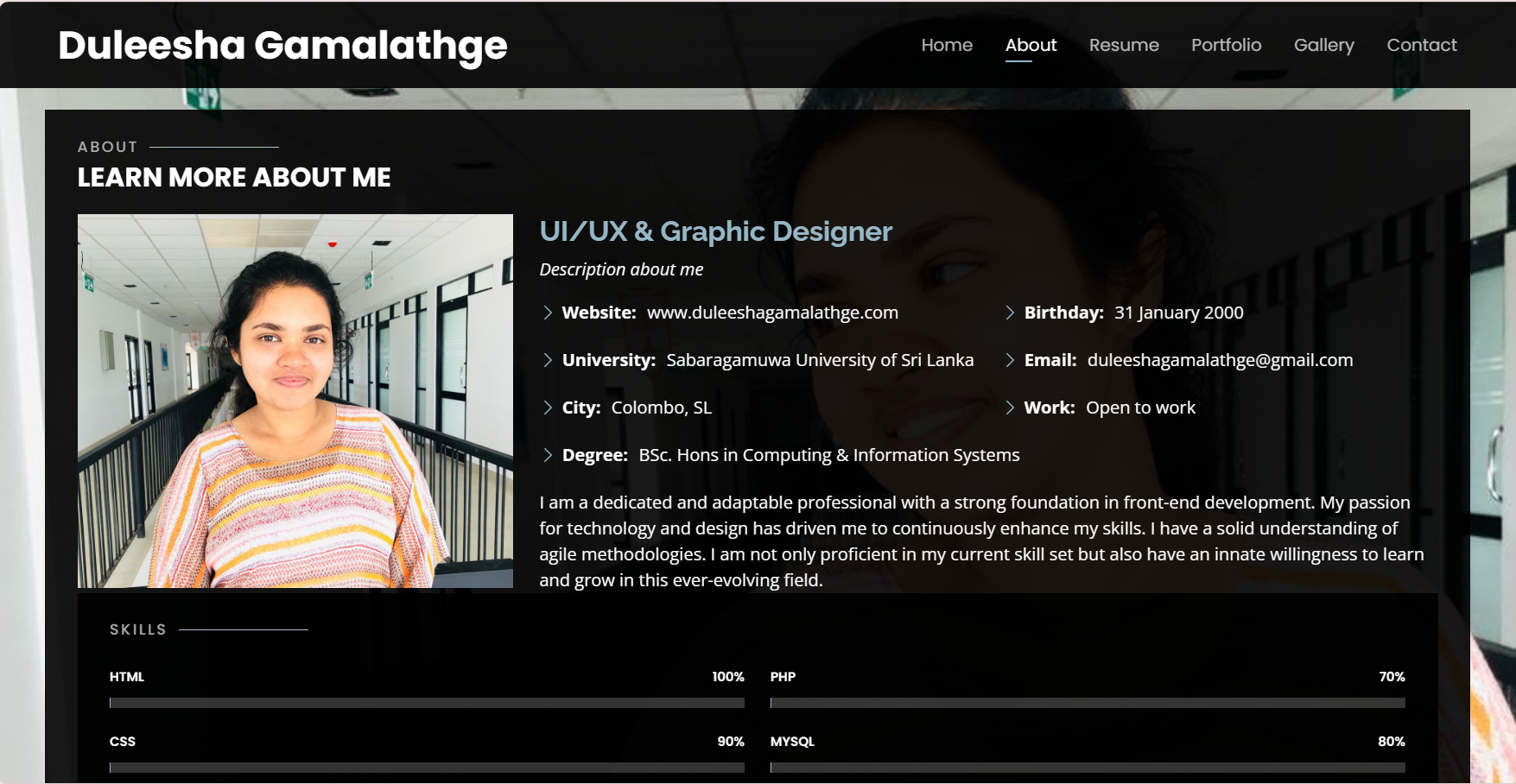
Task: Click the chevron icon beside University
Action: [x=548, y=360]
